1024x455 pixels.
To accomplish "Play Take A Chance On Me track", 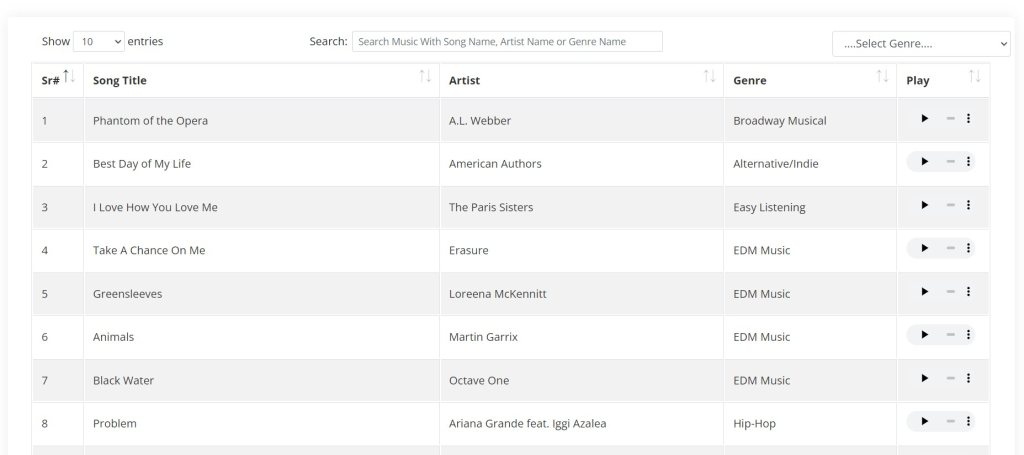I will tap(924, 248).
